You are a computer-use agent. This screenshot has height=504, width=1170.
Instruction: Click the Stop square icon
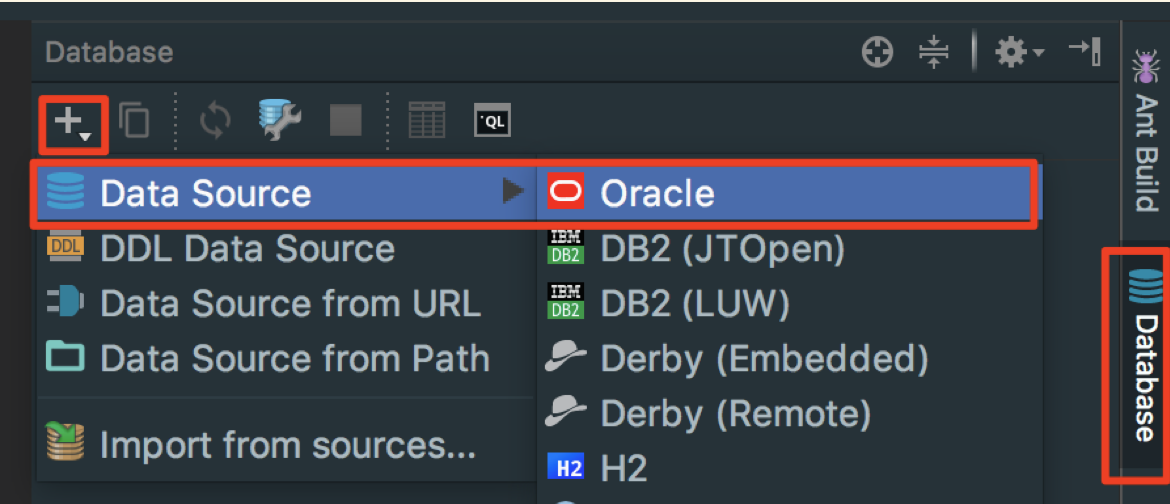(x=345, y=120)
